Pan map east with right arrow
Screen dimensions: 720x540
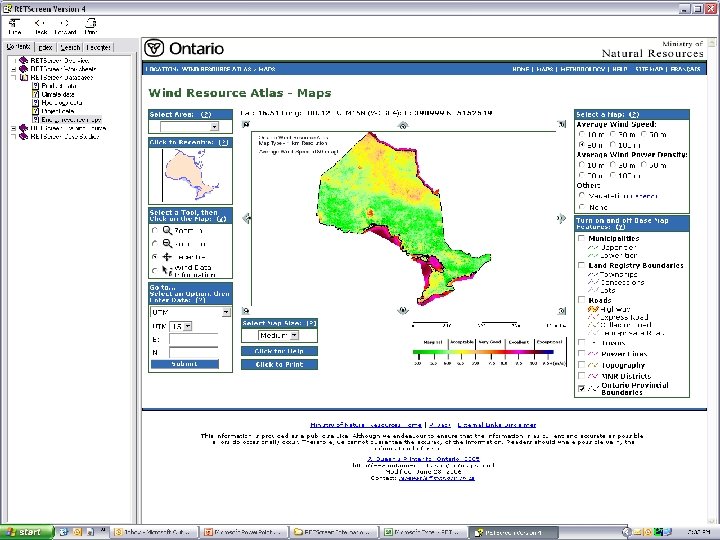(x=561, y=218)
